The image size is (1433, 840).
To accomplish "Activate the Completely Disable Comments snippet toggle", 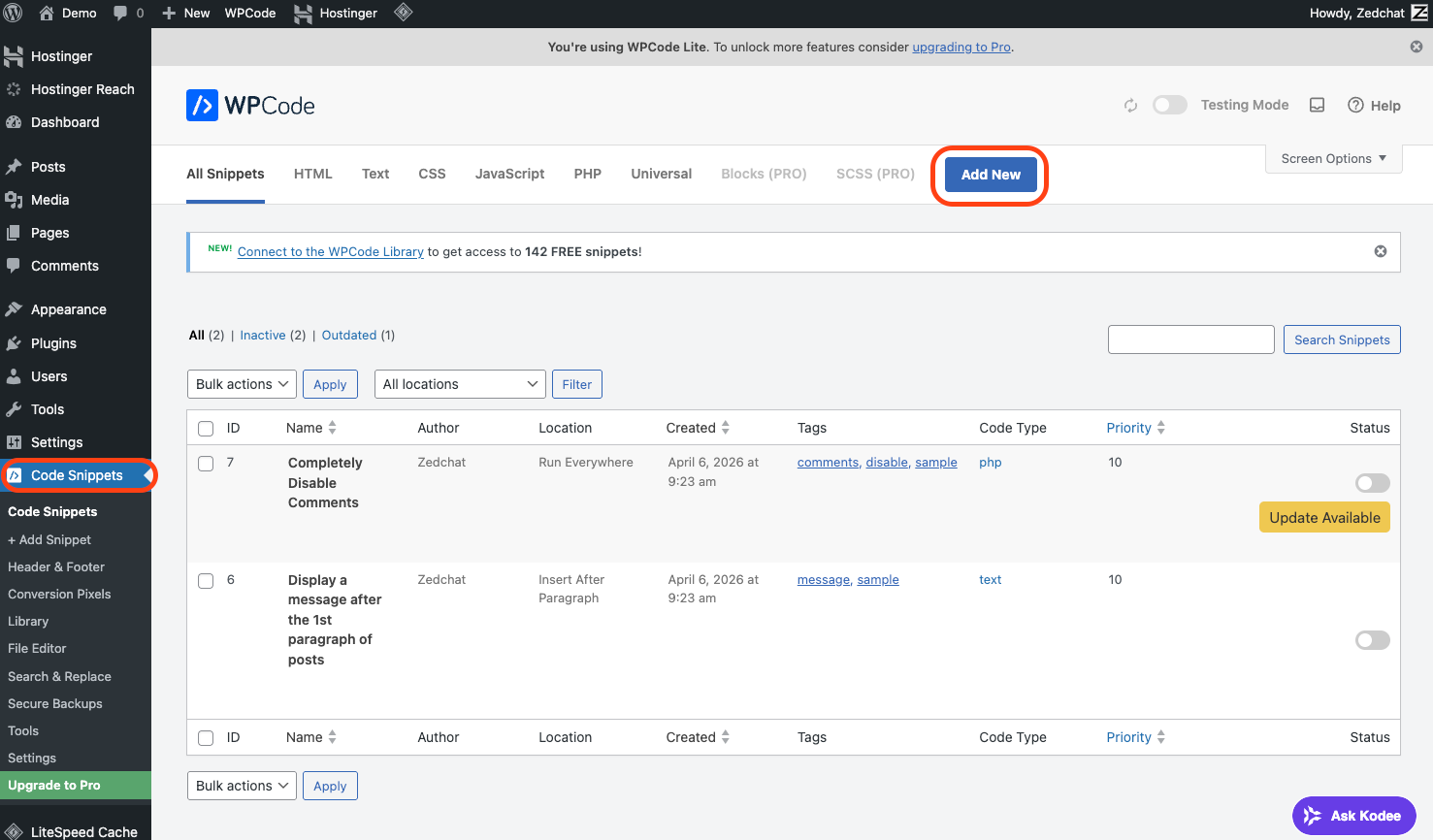I will pyautogui.click(x=1372, y=482).
